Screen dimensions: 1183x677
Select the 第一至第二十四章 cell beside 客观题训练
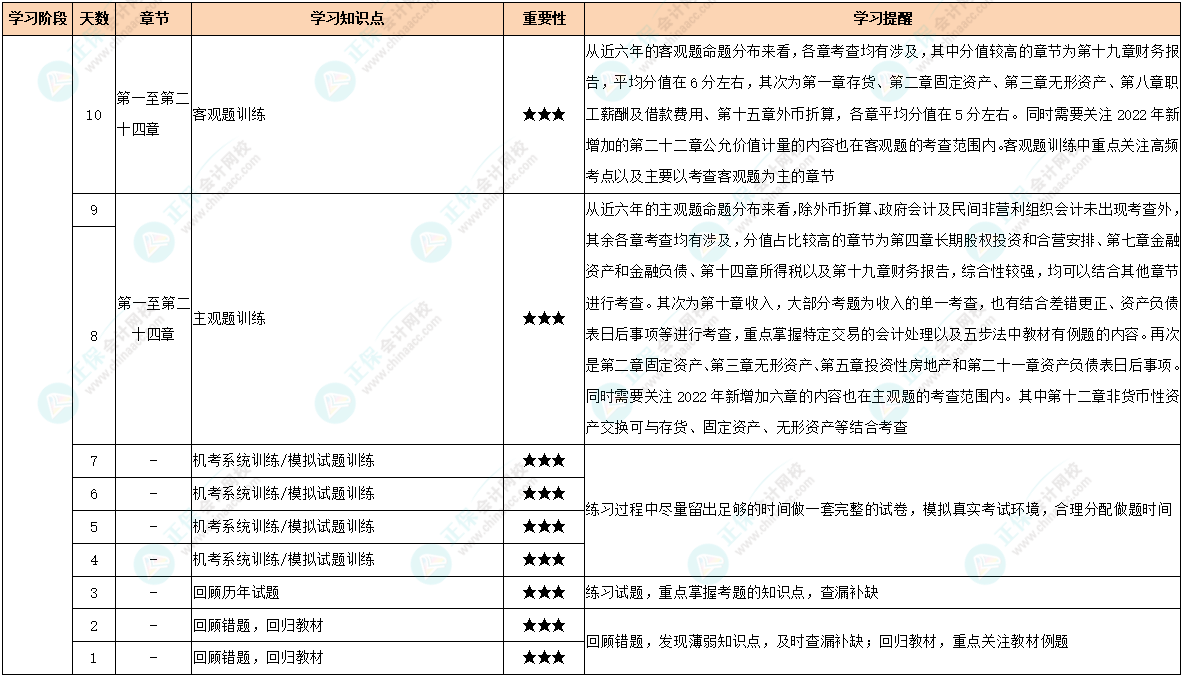(x=153, y=115)
